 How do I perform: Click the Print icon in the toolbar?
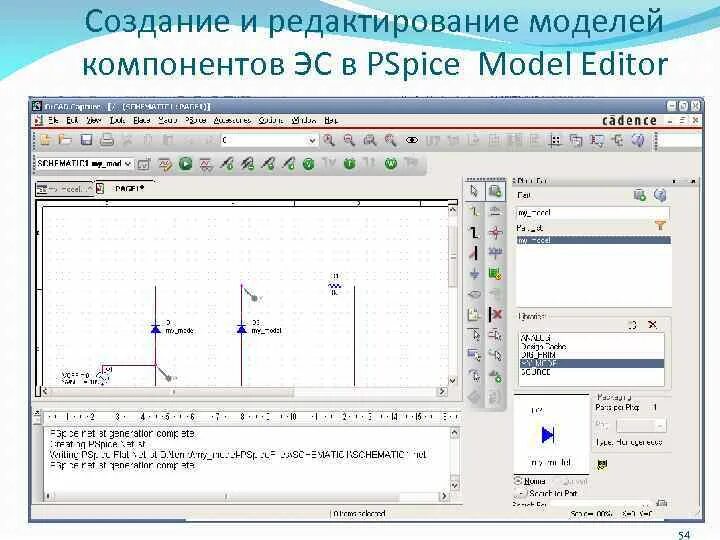107,140
